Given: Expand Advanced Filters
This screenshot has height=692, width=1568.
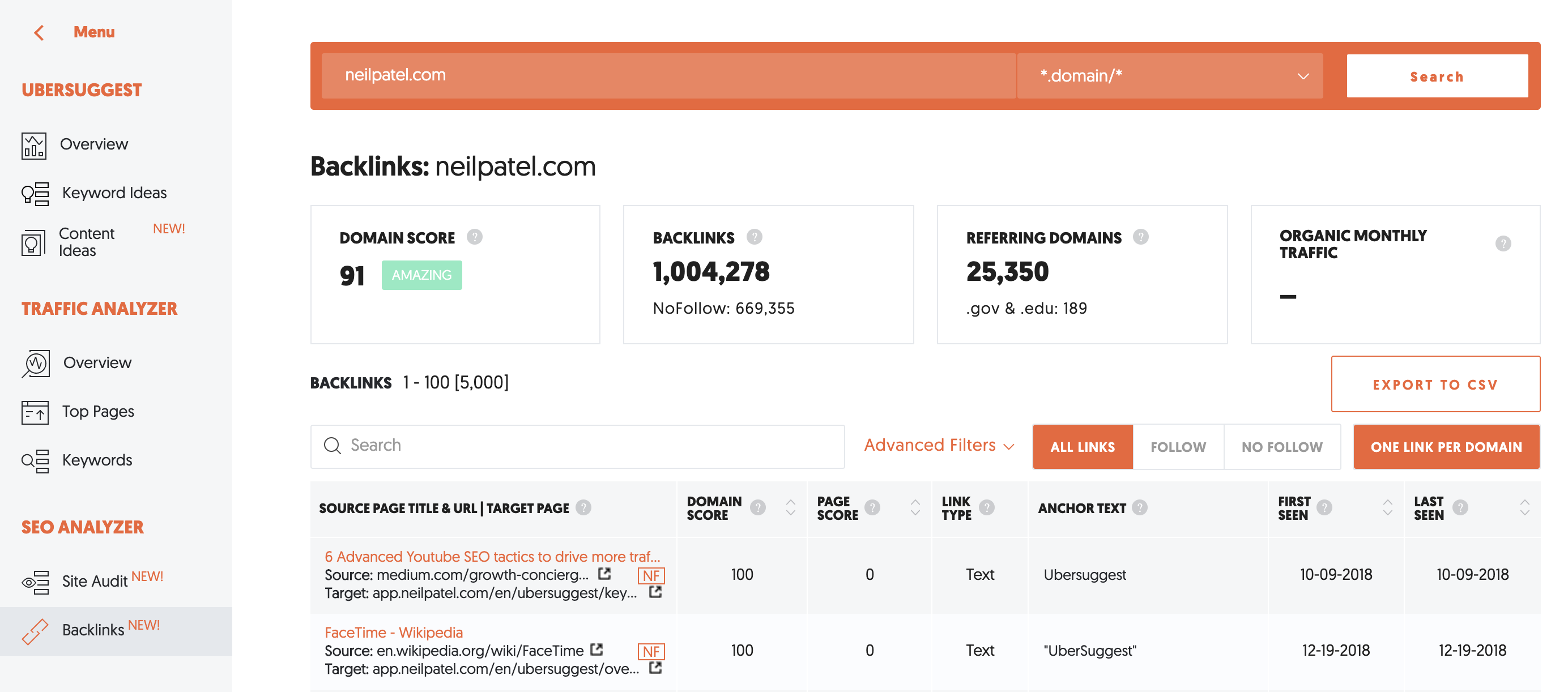Looking at the screenshot, I should point(939,446).
